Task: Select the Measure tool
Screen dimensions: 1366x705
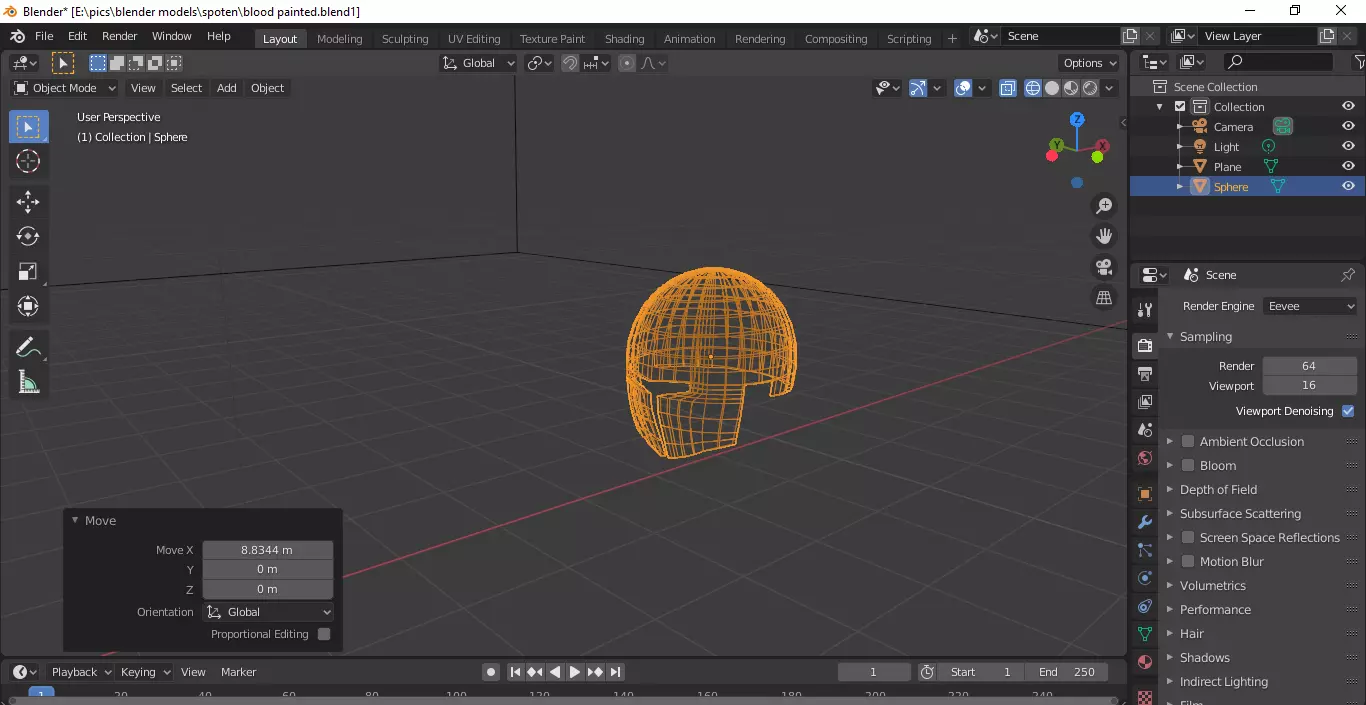Action: point(28,382)
